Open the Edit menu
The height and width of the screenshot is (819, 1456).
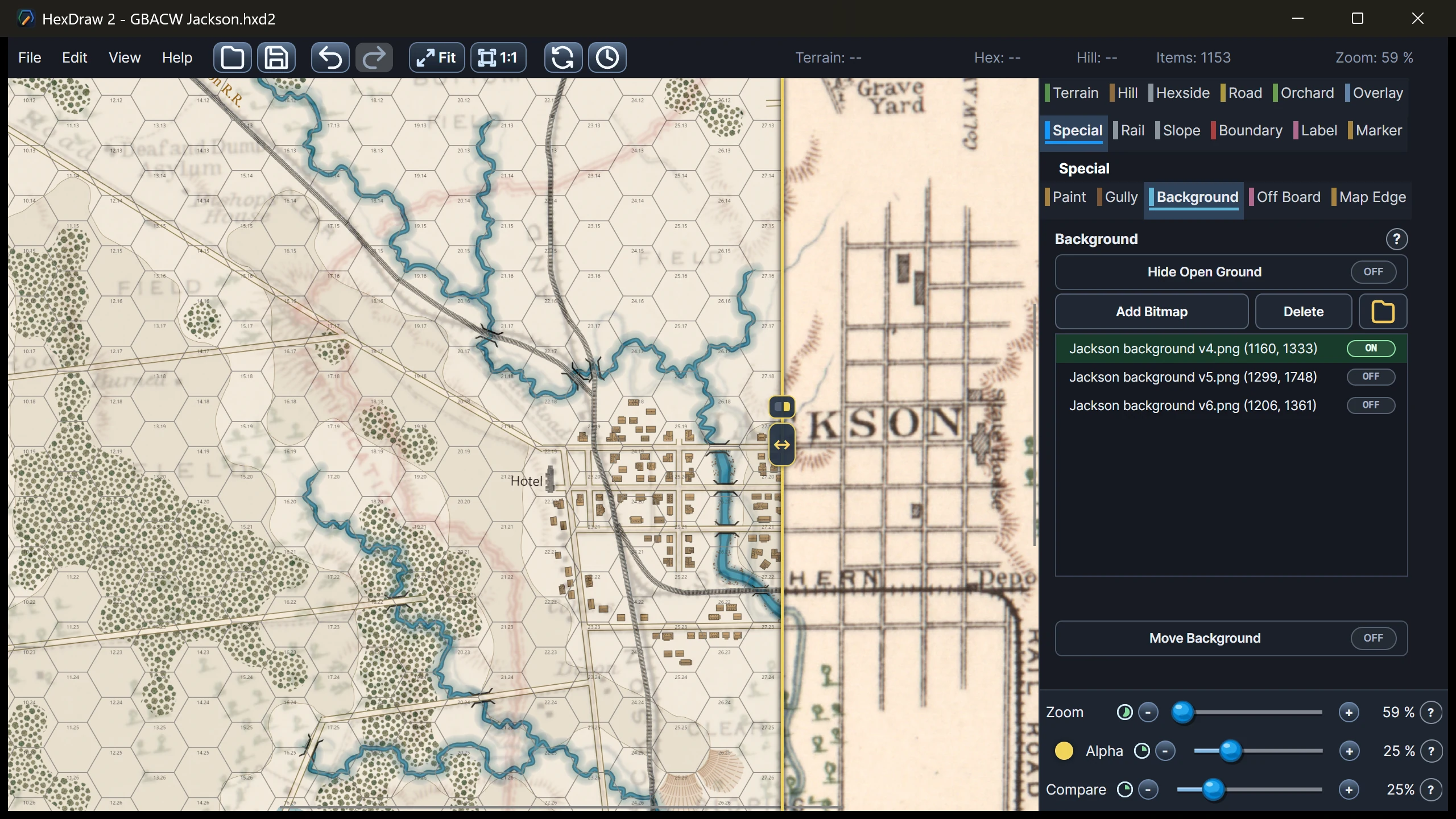pos(75,57)
